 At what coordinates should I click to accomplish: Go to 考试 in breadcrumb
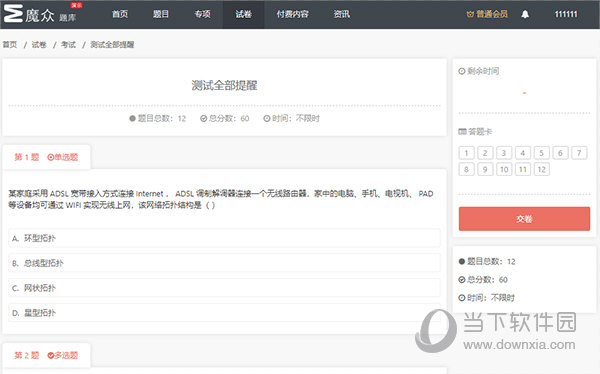(68, 45)
